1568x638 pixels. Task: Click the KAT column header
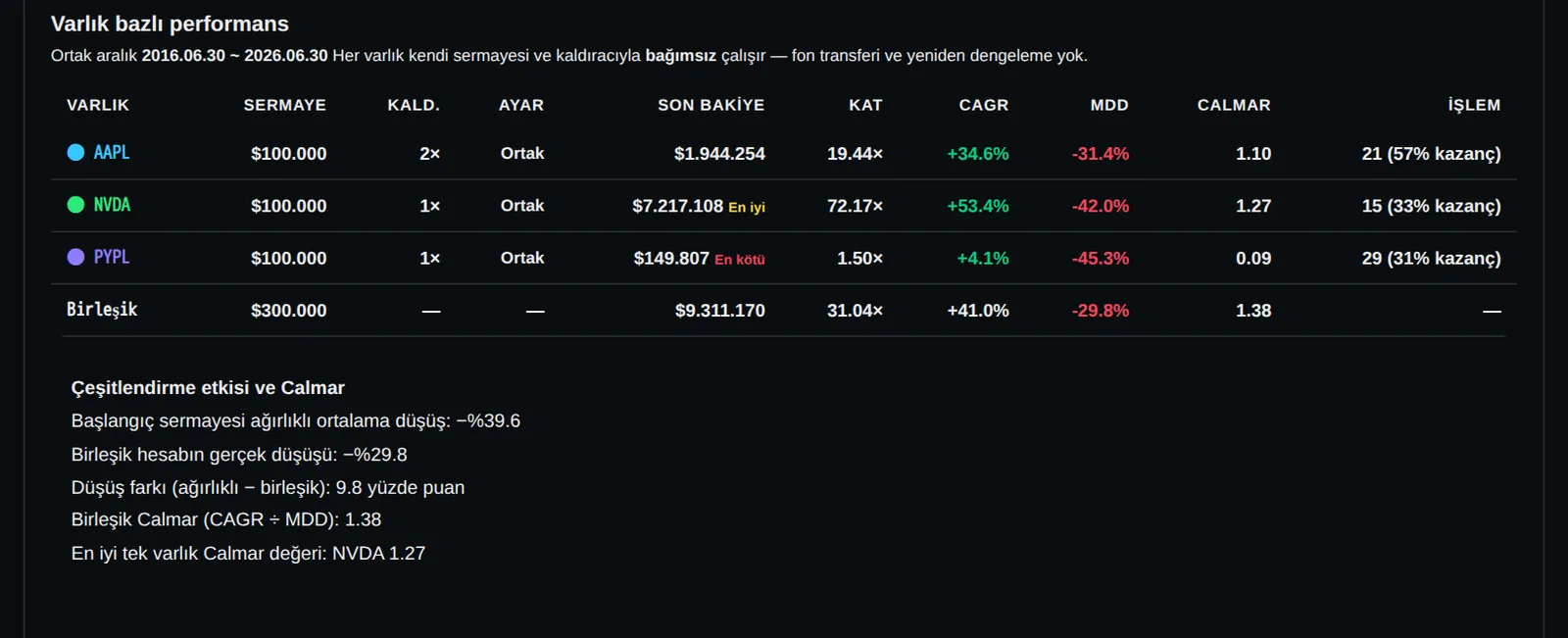[x=866, y=105]
